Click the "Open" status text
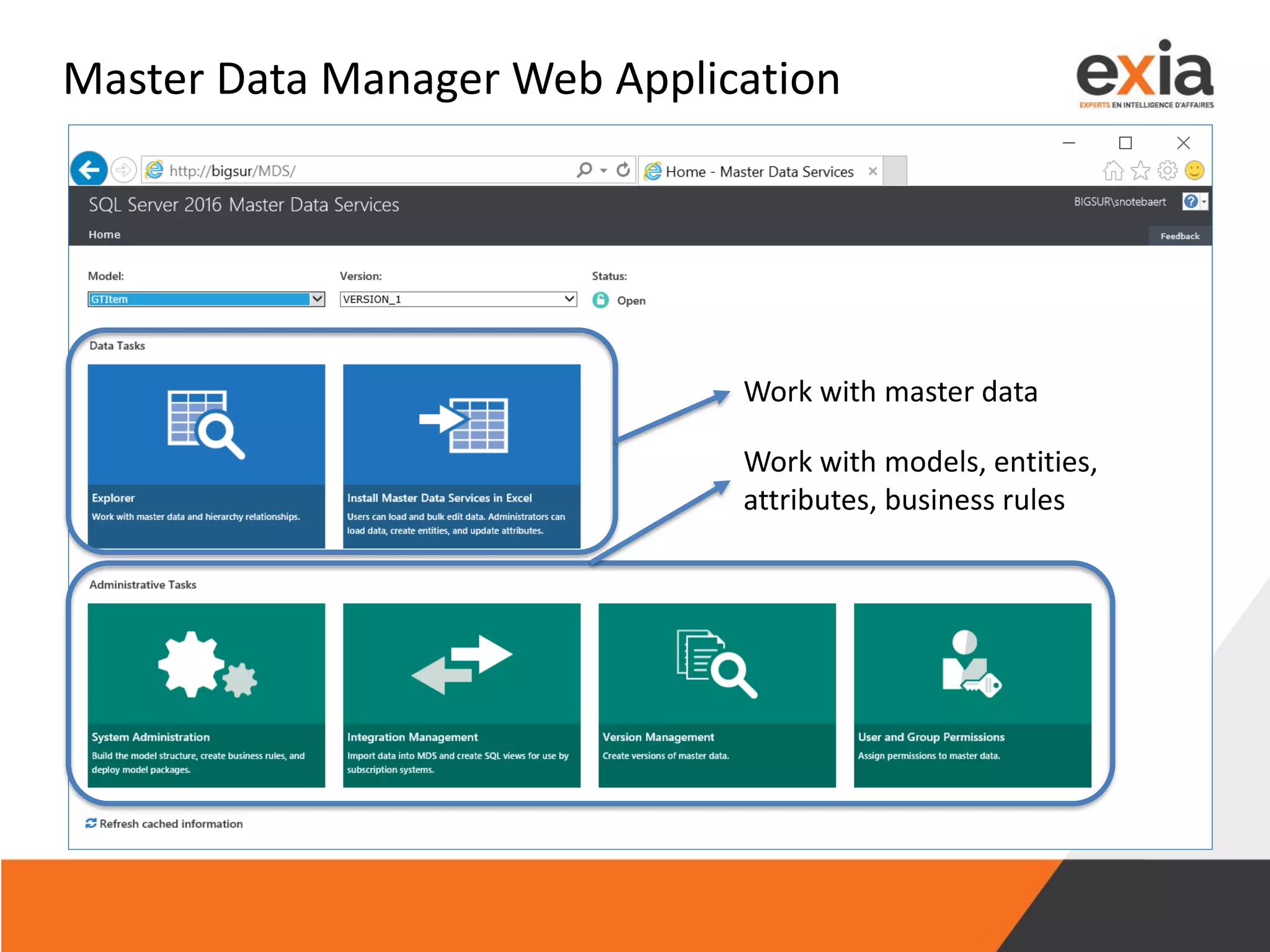 point(631,301)
